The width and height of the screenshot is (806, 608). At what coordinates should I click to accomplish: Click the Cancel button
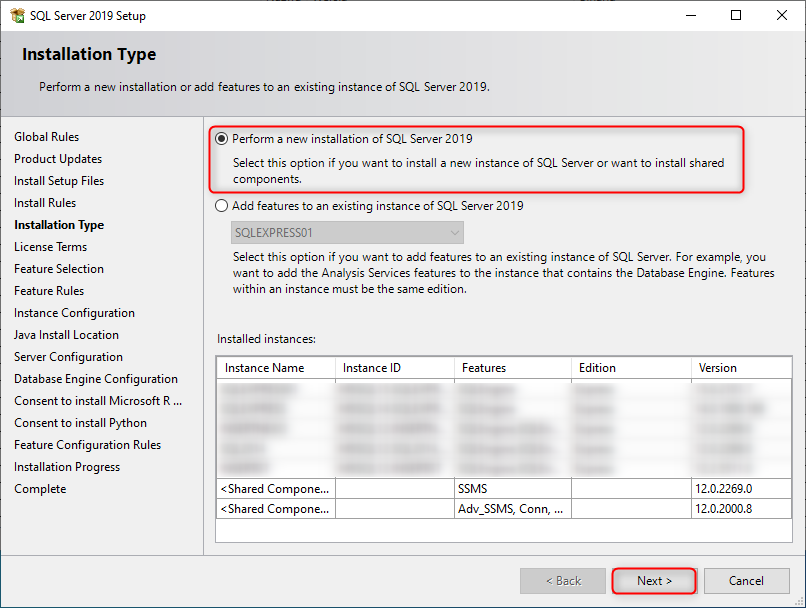click(746, 581)
